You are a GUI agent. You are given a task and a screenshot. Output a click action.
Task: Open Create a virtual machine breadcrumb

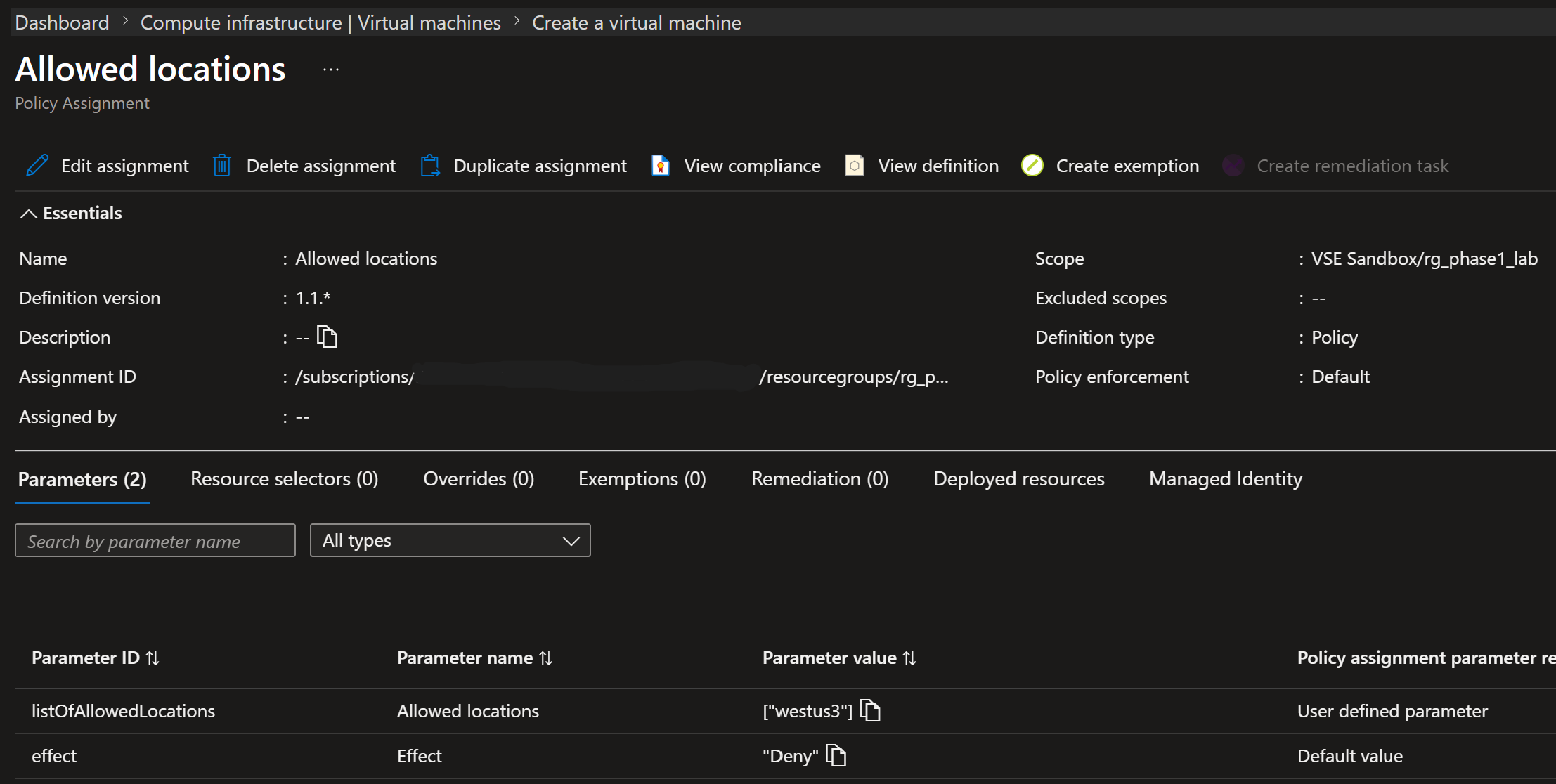click(637, 22)
